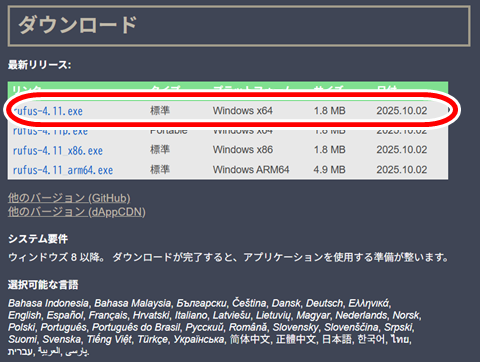
Task: Select 標準 type cell in rufus-4.11.exe row
Action: 160,110
